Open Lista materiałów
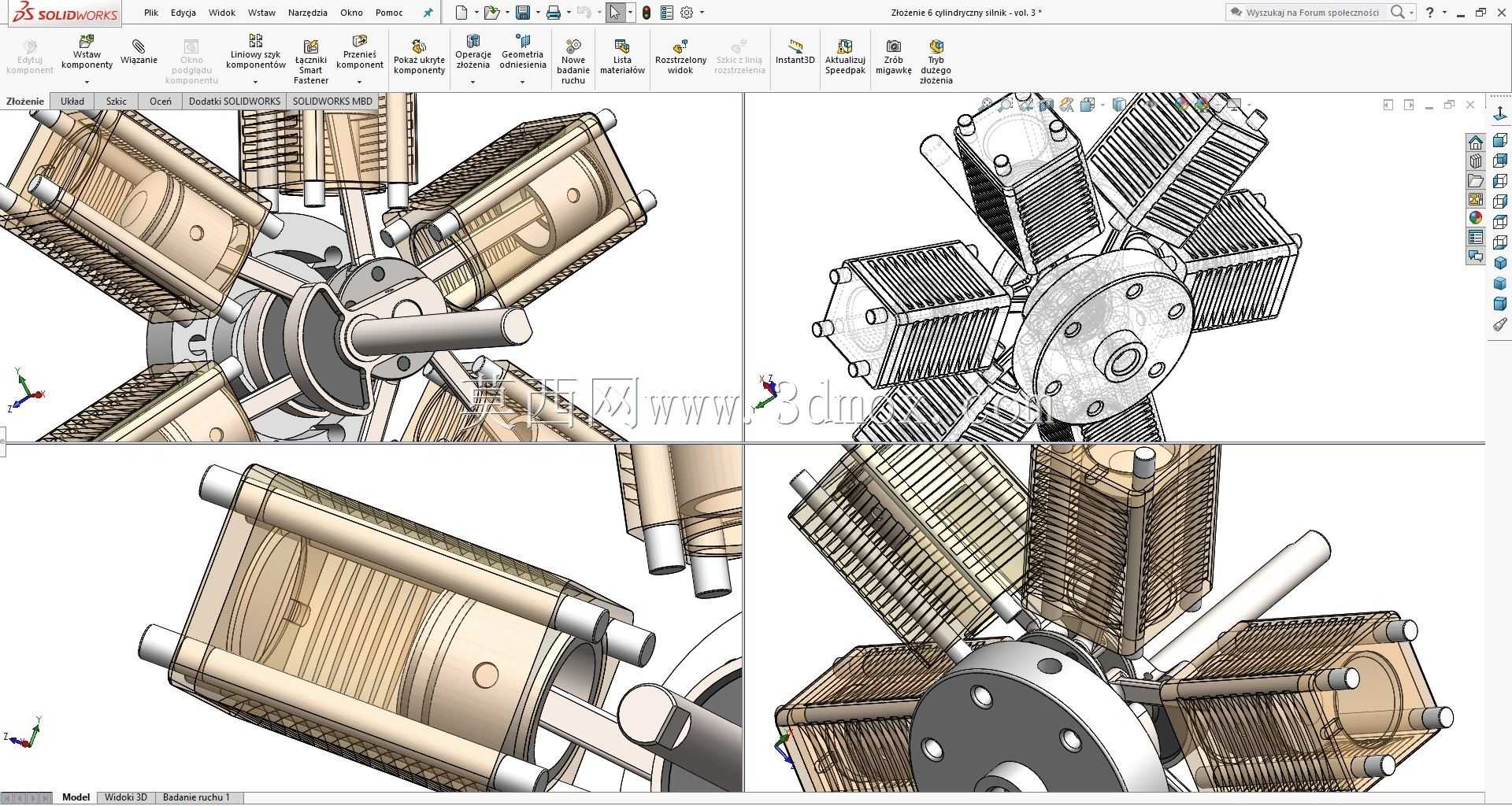1512x806 pixels. click(x=622, y=57)
